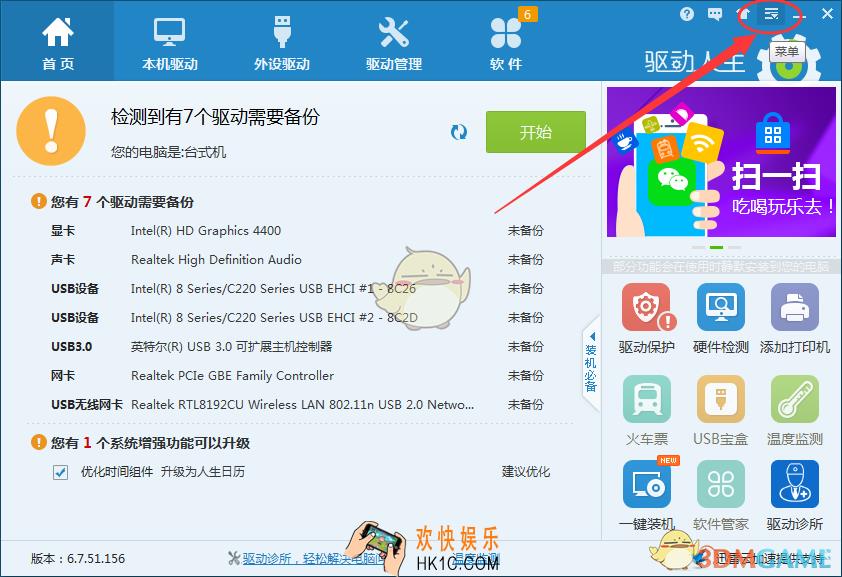This screenshot has width=842, height=577.
Task: Select 英特尔 USB 3.0 可扩展主机控制器 row
Action: (297, 347)
